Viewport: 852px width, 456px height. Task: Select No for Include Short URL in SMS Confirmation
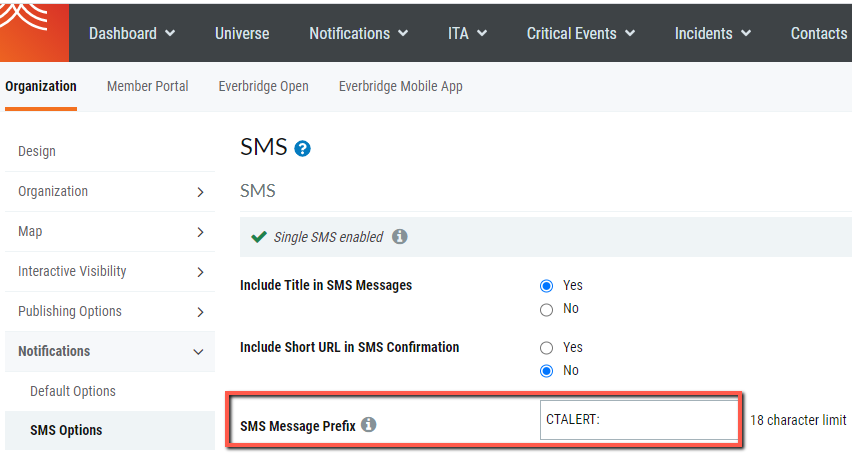[x=546, y=371]
